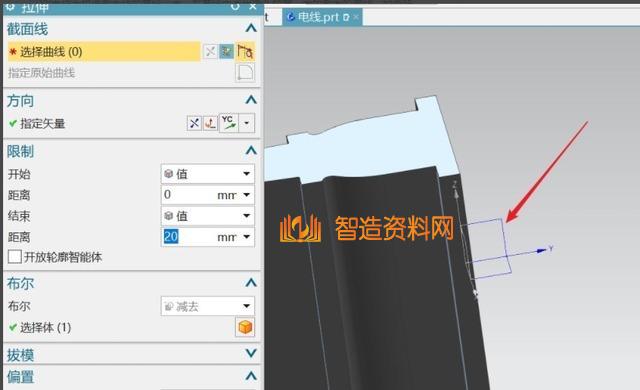
Task: Open the unit dropdown for end distance
Action: [x=247, y=237]
